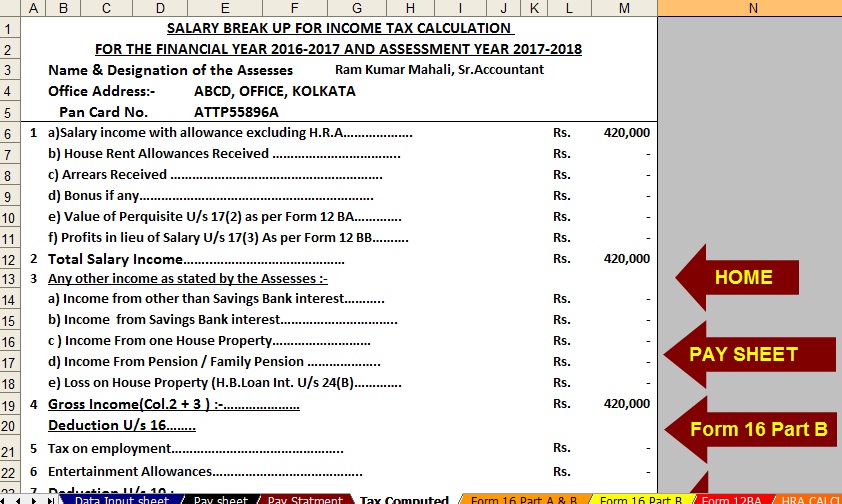This screenshot has height=504, width=842.
Task: Click name cell Ram Kumar Mahali, Sr.Accountant
Action: click(439, 70)
